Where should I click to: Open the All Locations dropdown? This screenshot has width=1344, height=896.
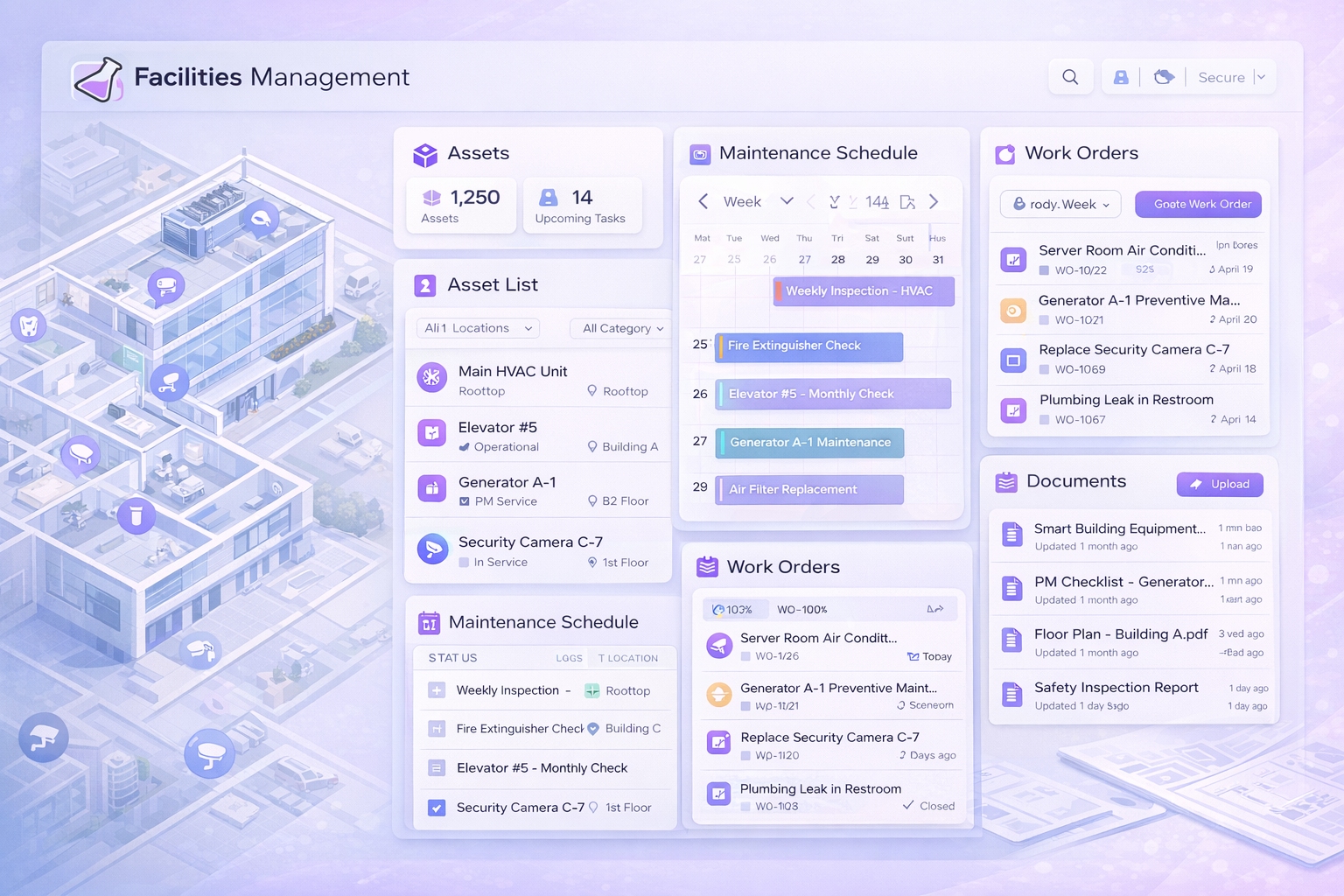478,328
